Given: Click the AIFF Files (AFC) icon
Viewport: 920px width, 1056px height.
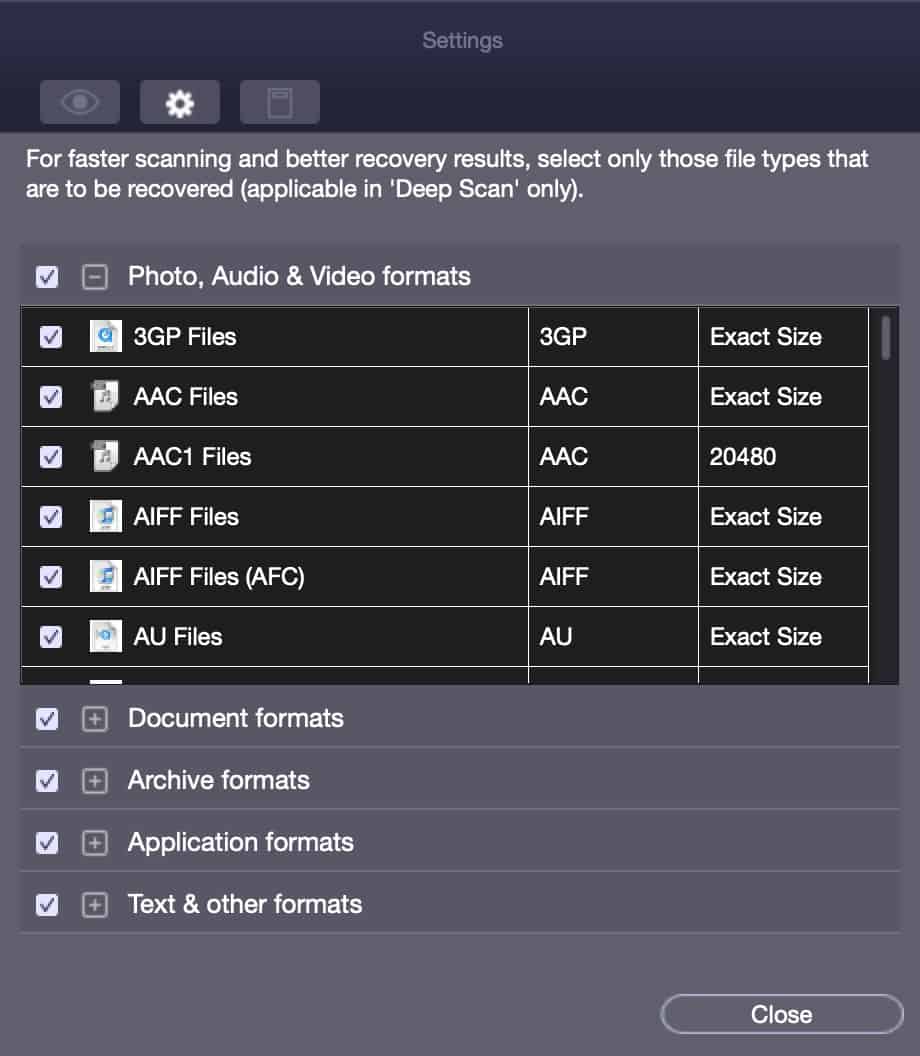Looking at the screenshot, I should [x=106, y=576].
